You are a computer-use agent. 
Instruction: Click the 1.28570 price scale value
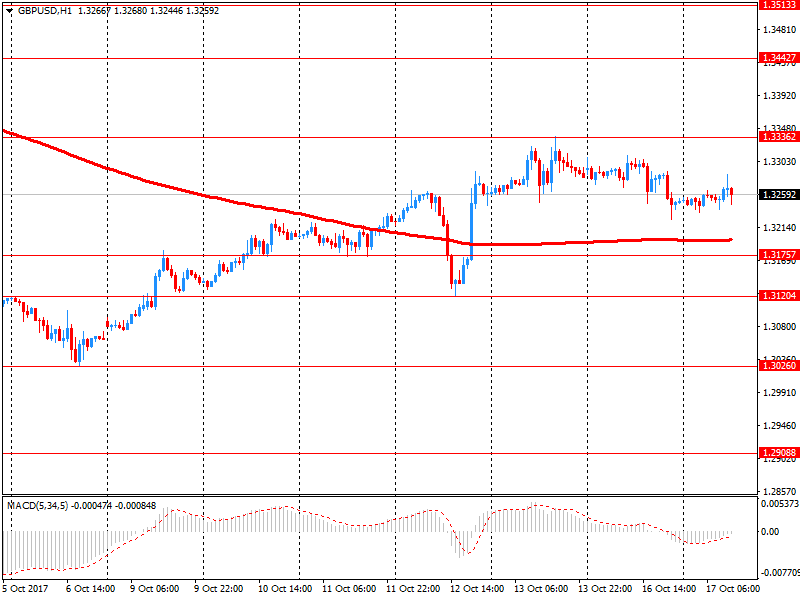[x=780, y=492]
